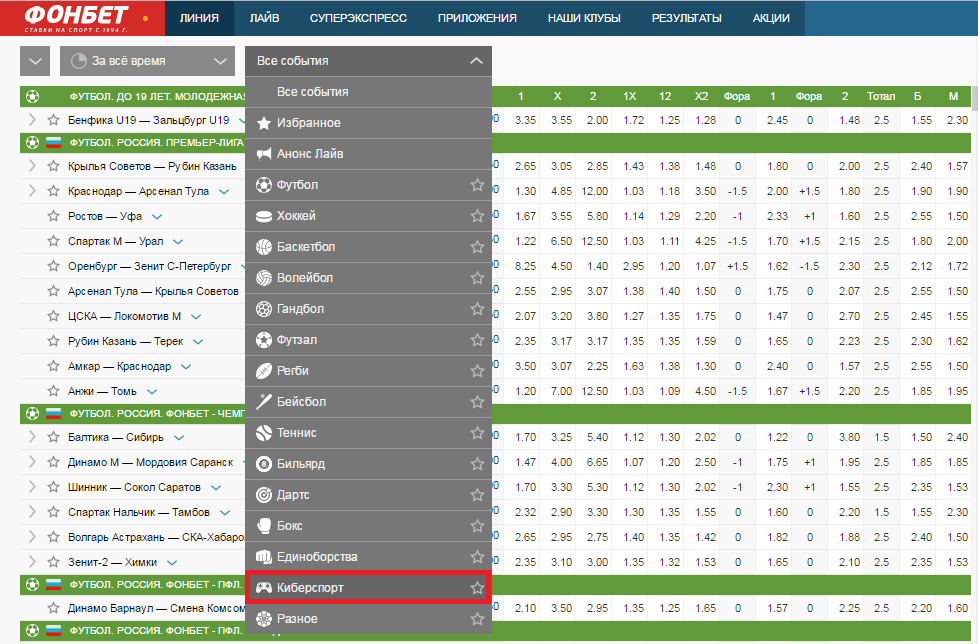Favorite Футбол with its star in the dropdown
This screenshot has height=644, width=978.
point(477,185)
